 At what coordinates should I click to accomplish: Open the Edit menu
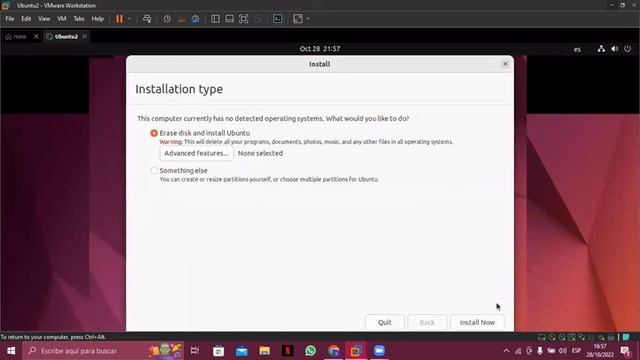pyautogui.click(x=26, y=19)
